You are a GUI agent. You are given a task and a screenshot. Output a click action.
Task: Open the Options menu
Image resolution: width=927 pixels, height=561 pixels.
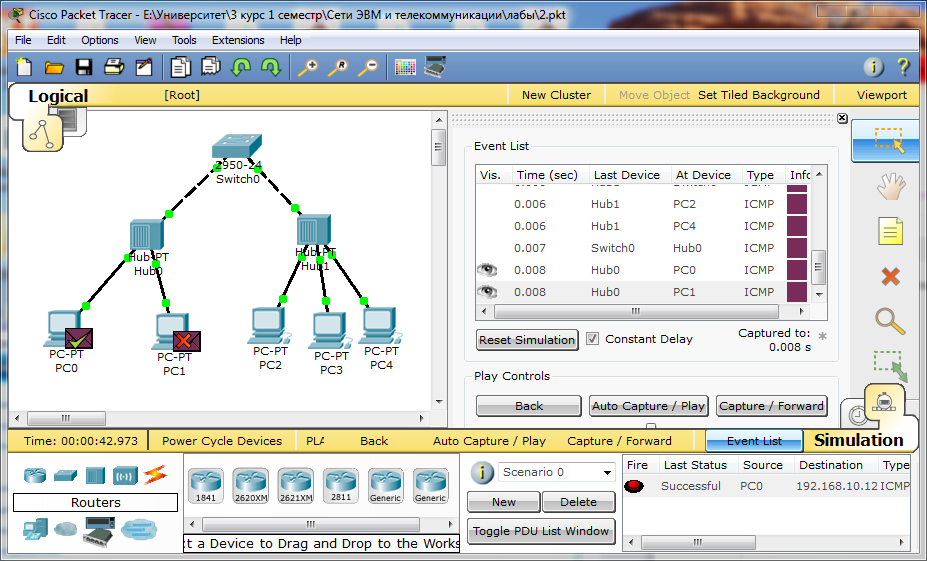100,40
